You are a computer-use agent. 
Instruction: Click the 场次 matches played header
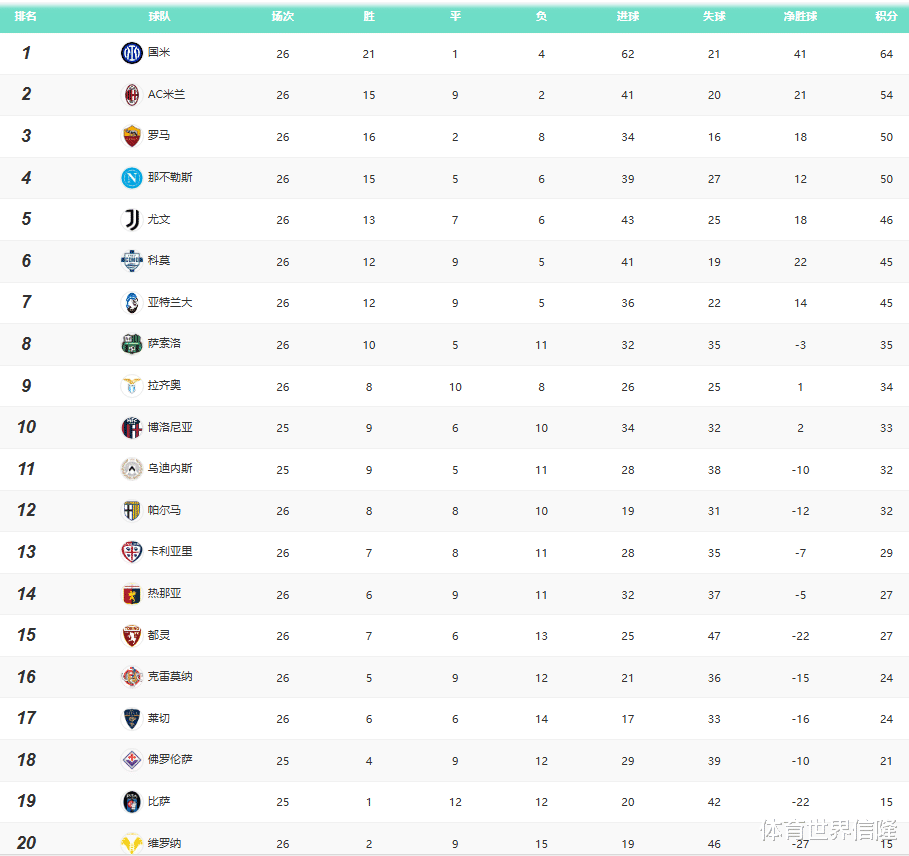tap(282, 17)
